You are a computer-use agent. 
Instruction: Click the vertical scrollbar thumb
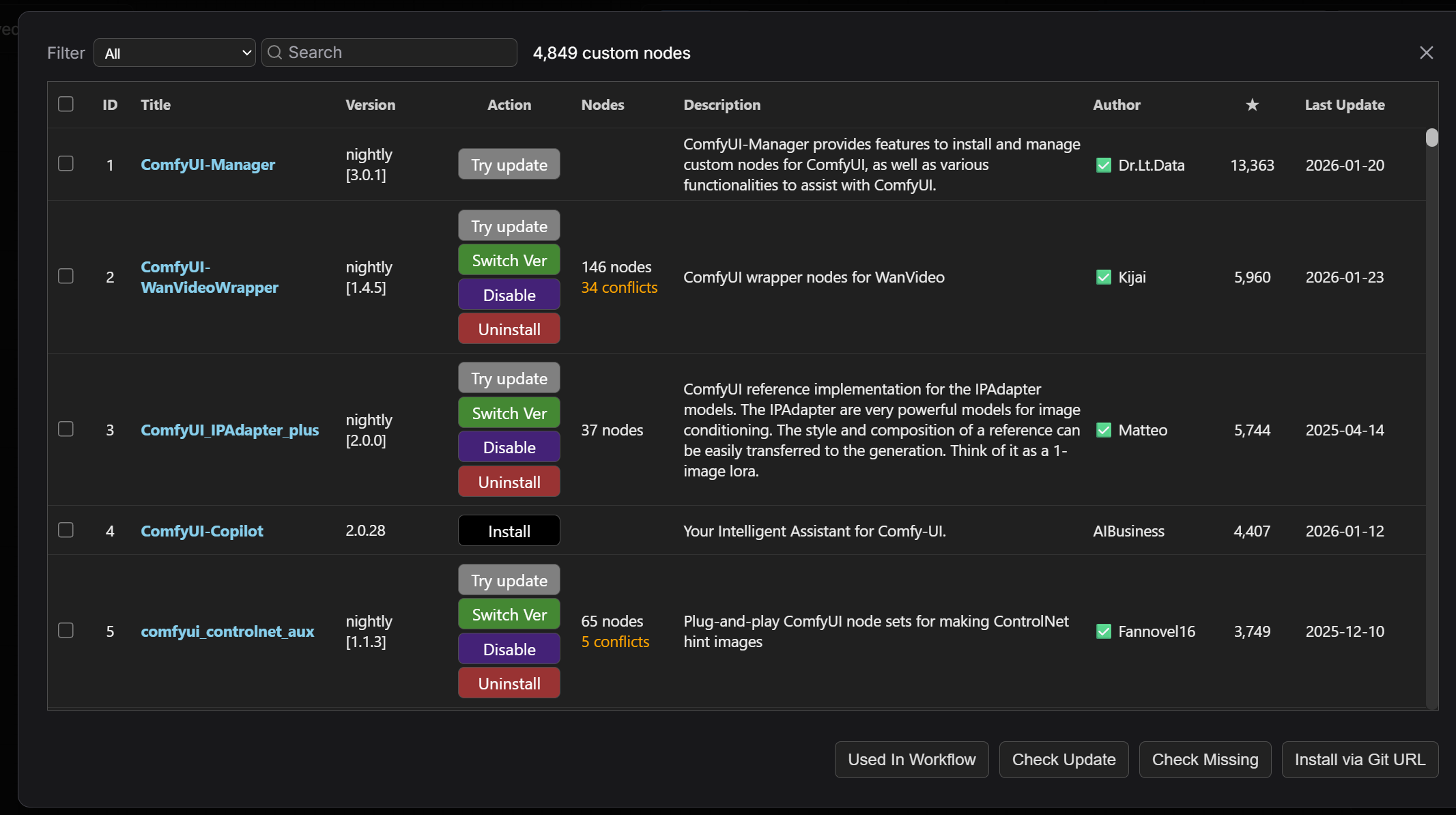click(x=1431, y=138)
